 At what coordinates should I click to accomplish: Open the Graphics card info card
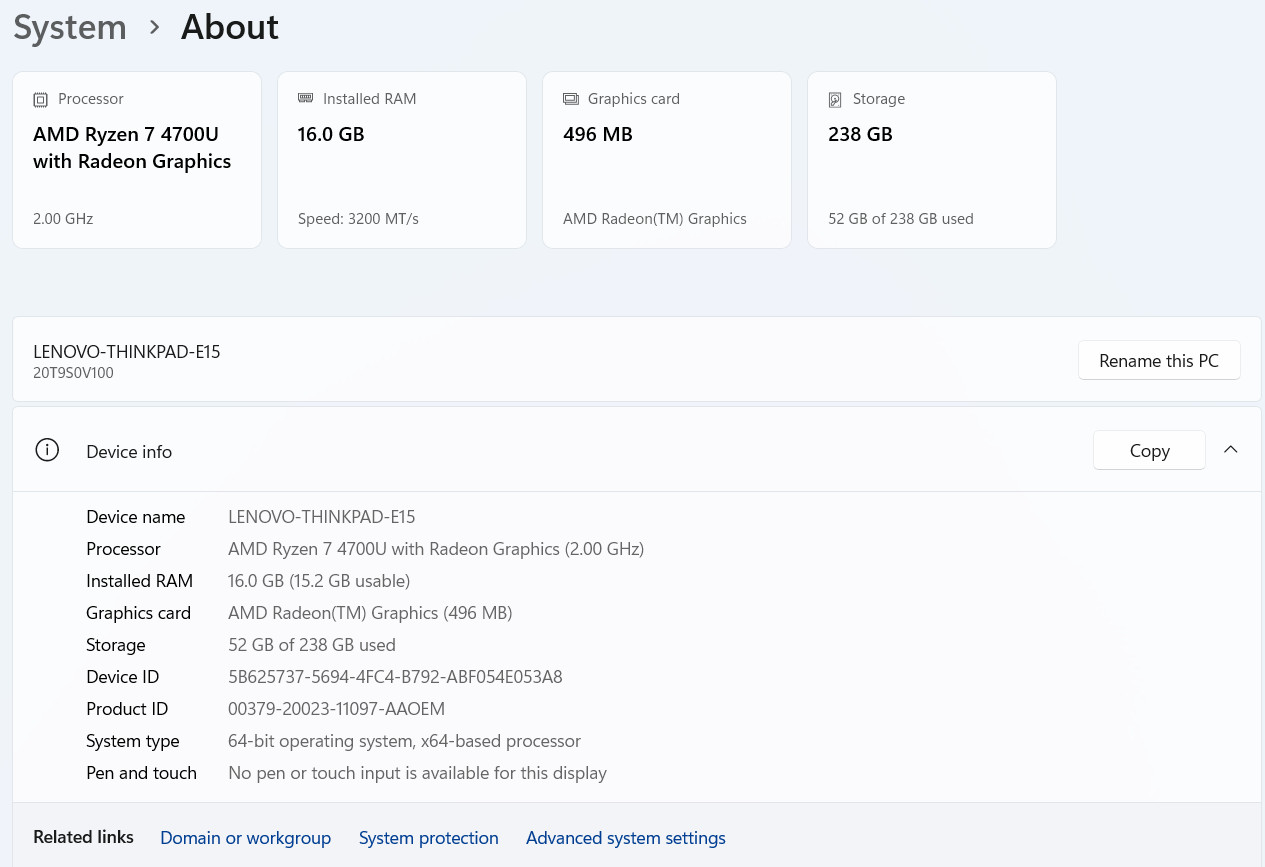tap(667, 160)
